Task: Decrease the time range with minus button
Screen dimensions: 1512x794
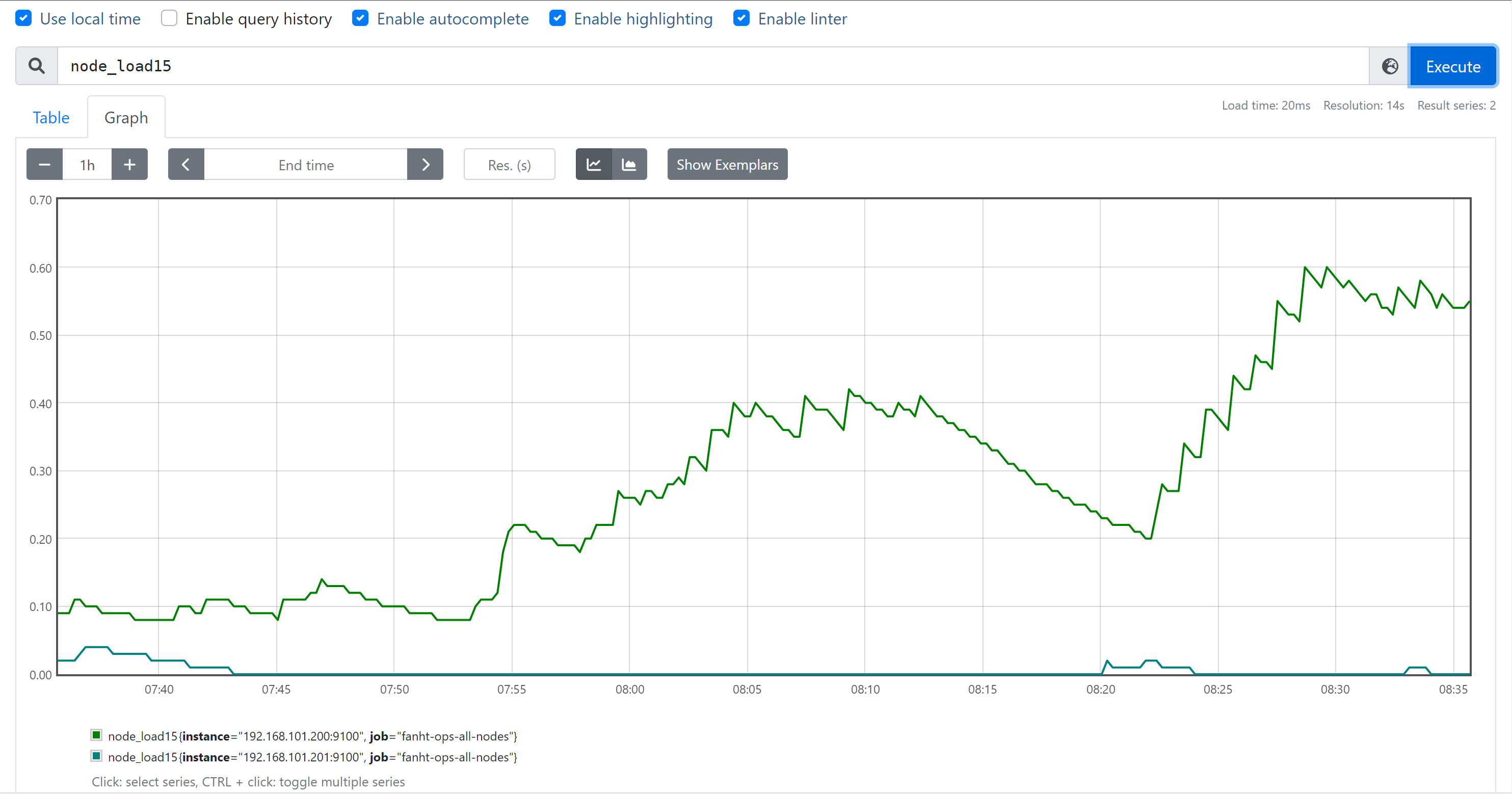Action: pos(45,164)
